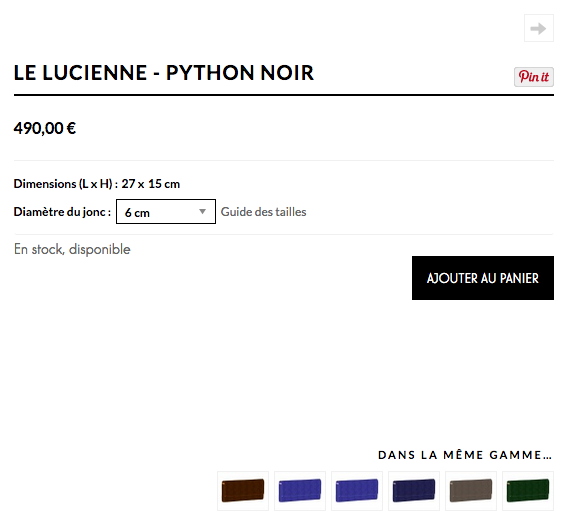Select the dark green clutch thumbnail
This screenshot has height=518, width=566.
click(528, 491)
